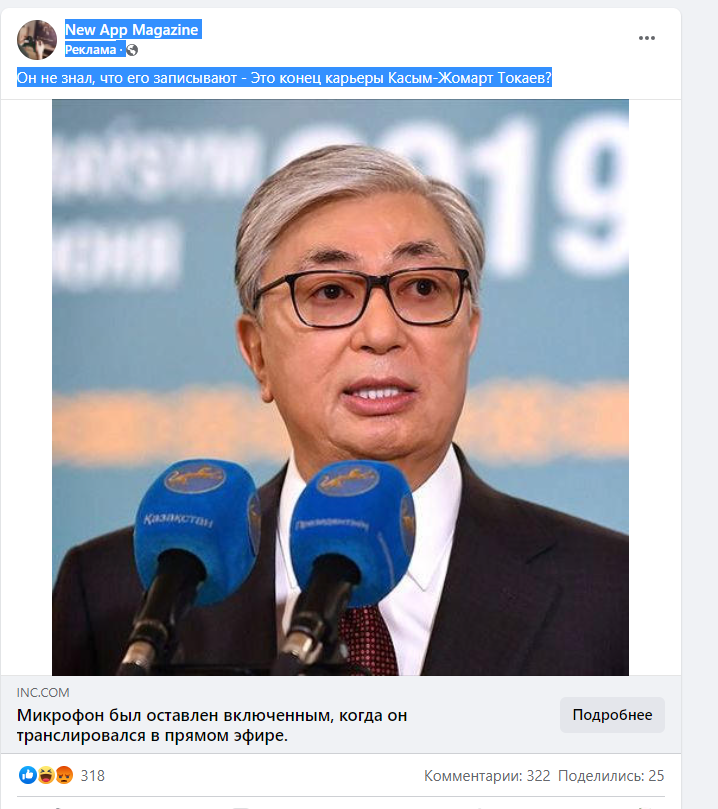Open the Поделились: 25 shares list

point(611,775)
